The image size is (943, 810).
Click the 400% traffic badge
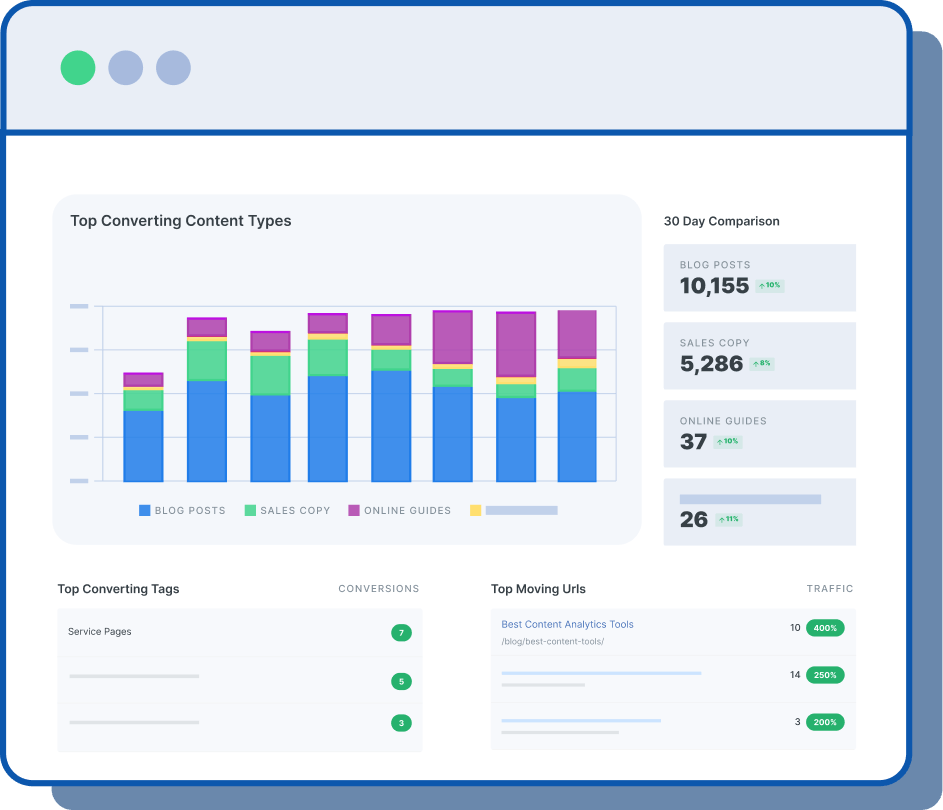pos(825,628)
